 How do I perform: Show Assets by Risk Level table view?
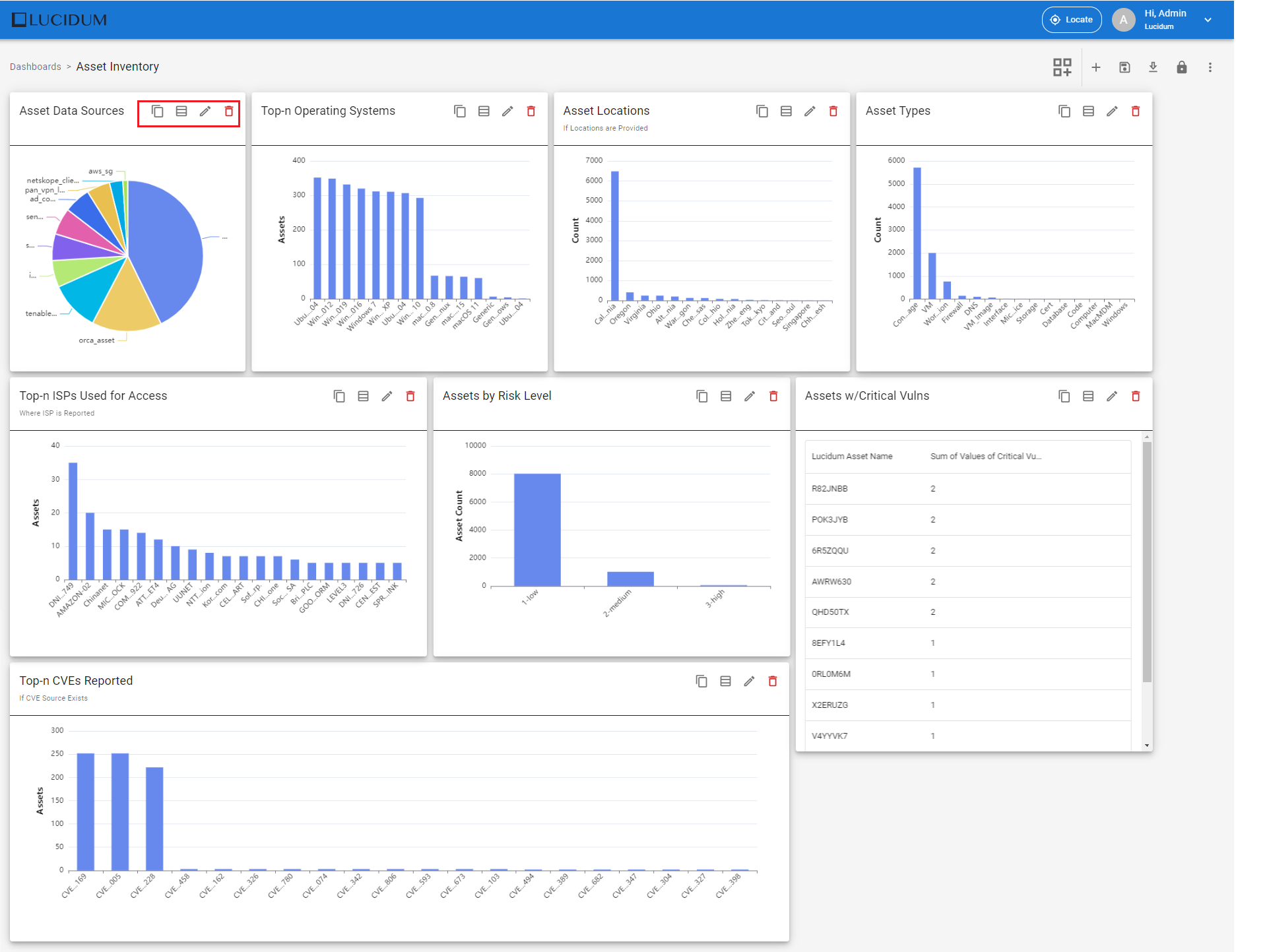tap(726, 396)
